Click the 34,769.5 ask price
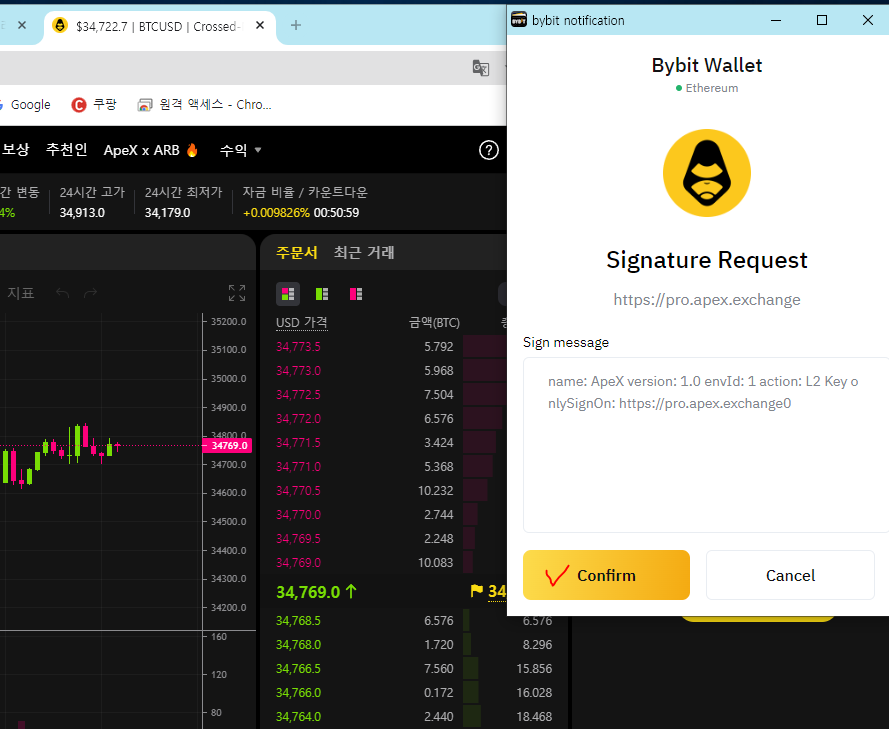The image size is (889, 729). click(298, 539)
